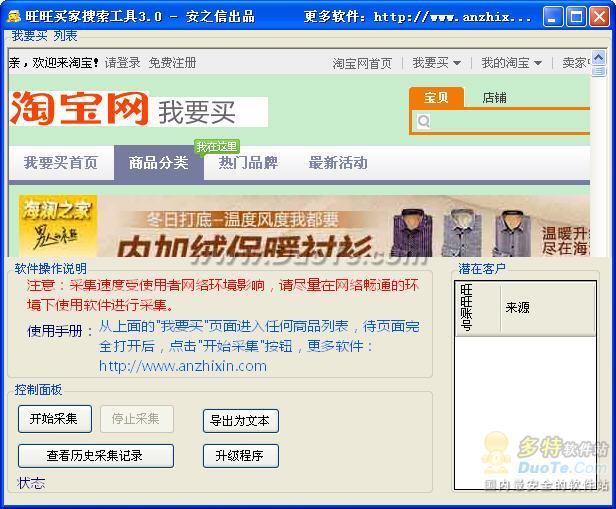
Task: Open the 淘宝网首页 link
Action: pos(362,63)
